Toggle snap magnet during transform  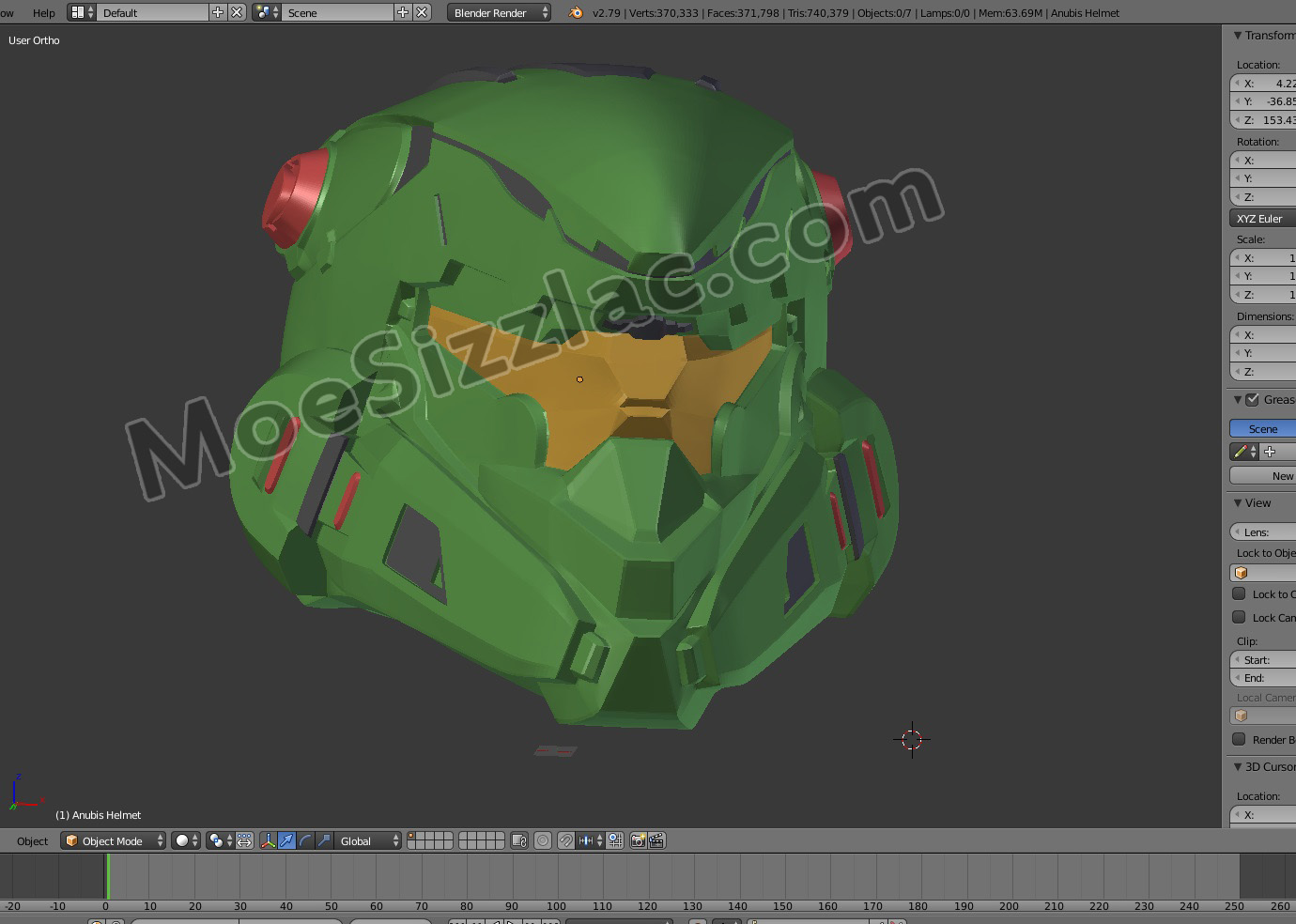566,840
